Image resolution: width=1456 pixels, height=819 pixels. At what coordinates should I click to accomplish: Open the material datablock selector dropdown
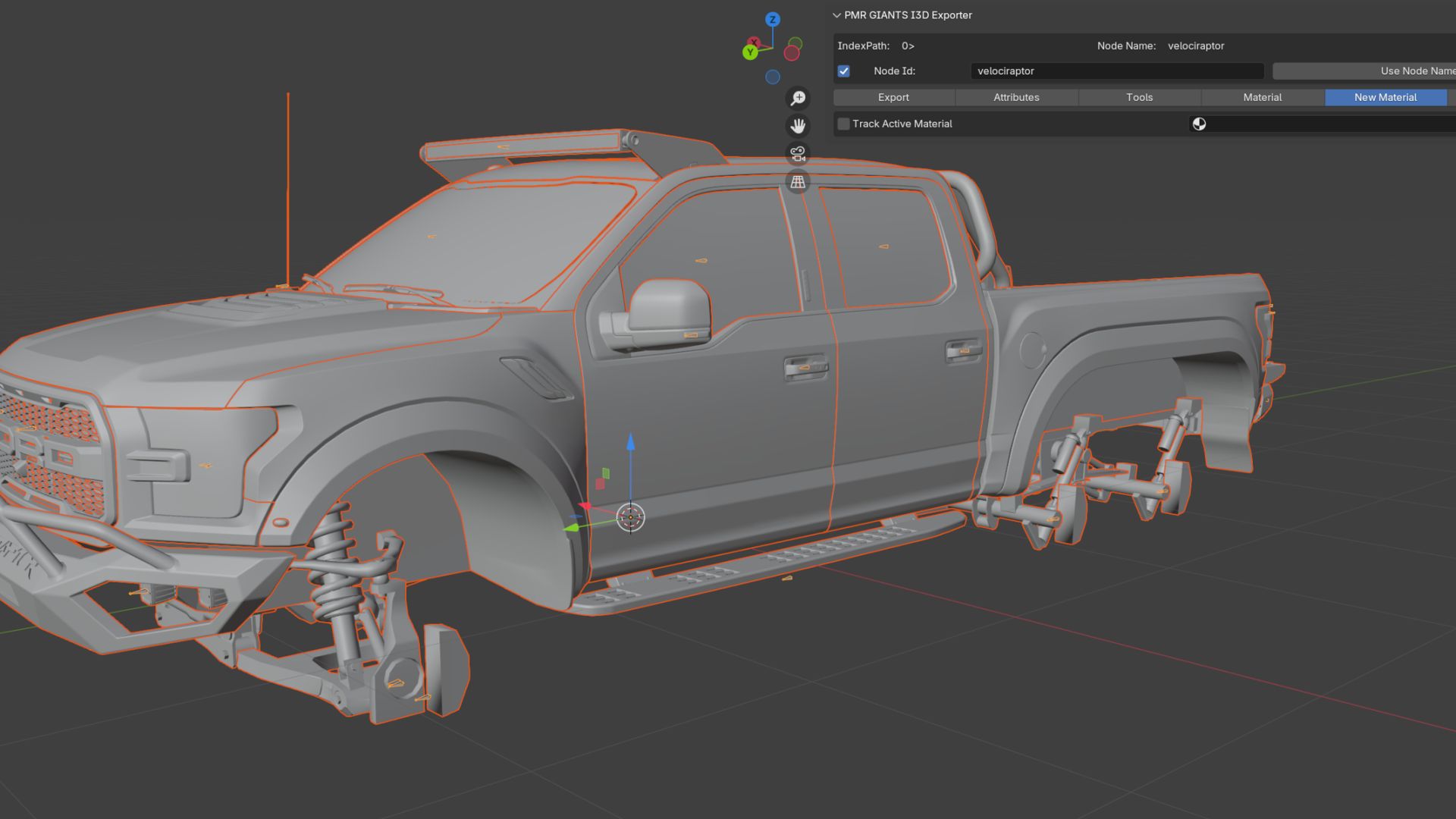pos(1200,124)
